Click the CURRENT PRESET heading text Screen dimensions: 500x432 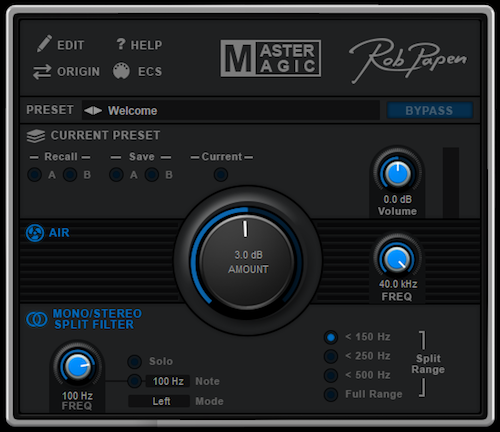105,135
